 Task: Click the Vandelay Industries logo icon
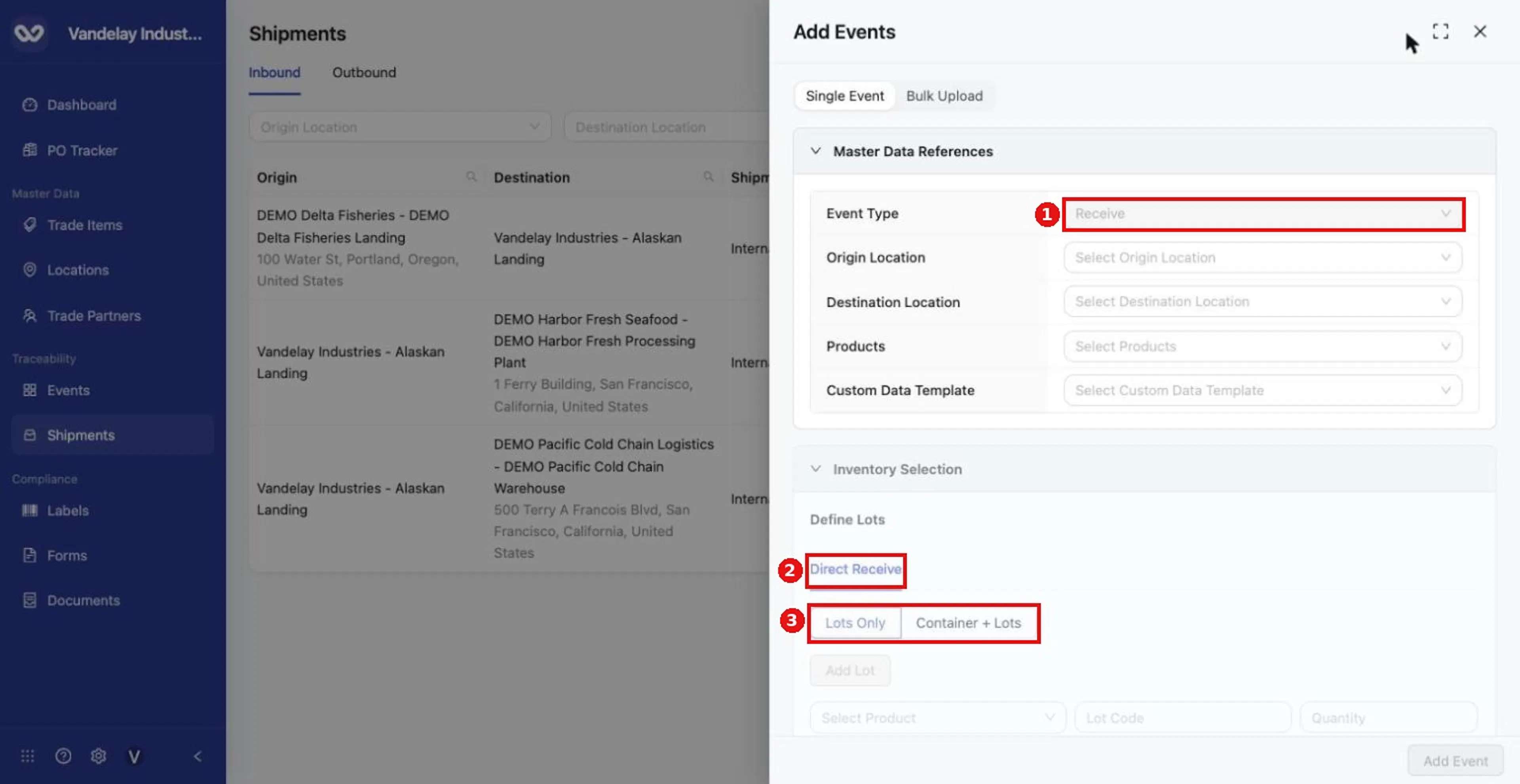tap(29, 33)
